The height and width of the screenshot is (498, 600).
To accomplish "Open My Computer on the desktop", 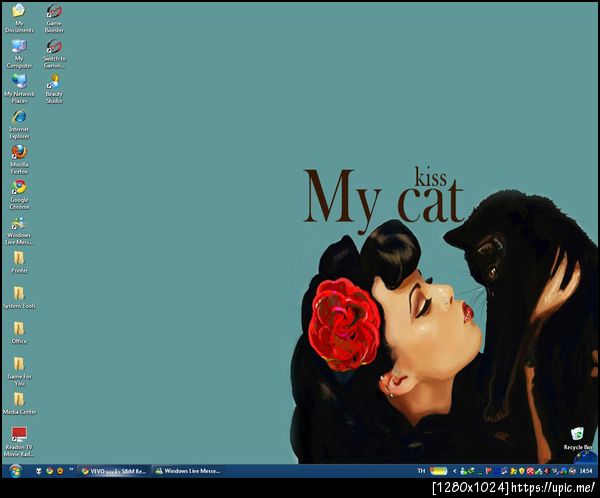I will (19, 54).
